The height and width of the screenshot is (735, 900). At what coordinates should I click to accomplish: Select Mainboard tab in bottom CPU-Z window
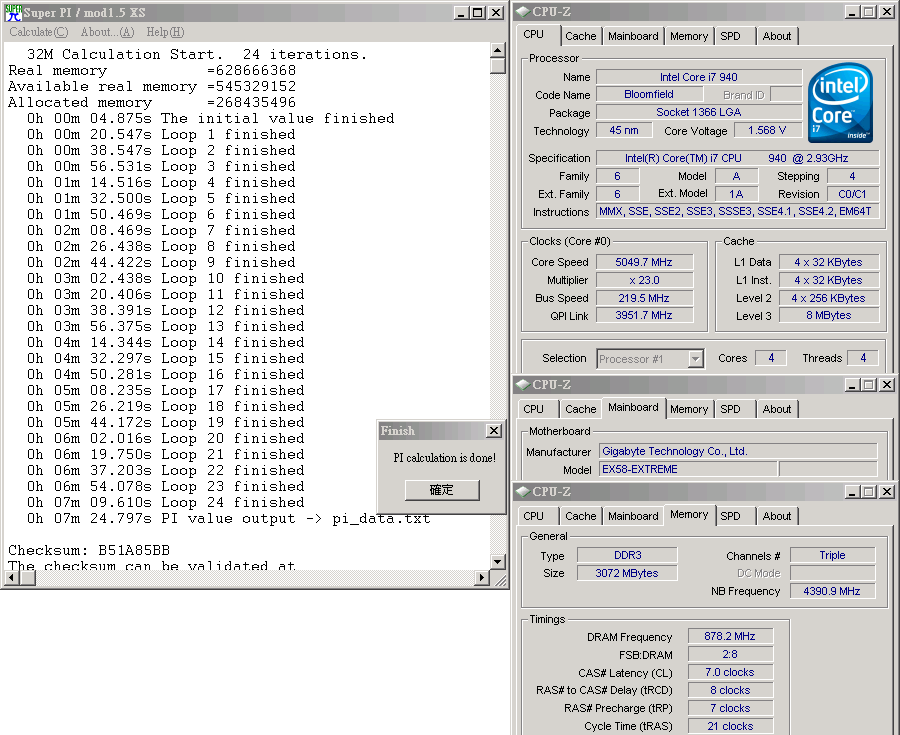(x=633, y=516)
